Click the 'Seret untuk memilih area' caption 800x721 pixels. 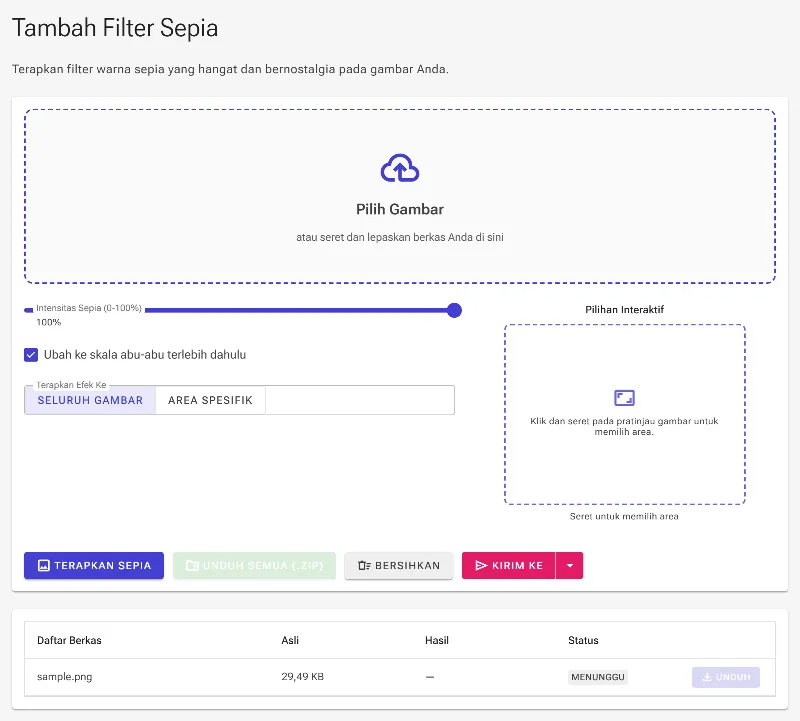(x=624, y=516)
